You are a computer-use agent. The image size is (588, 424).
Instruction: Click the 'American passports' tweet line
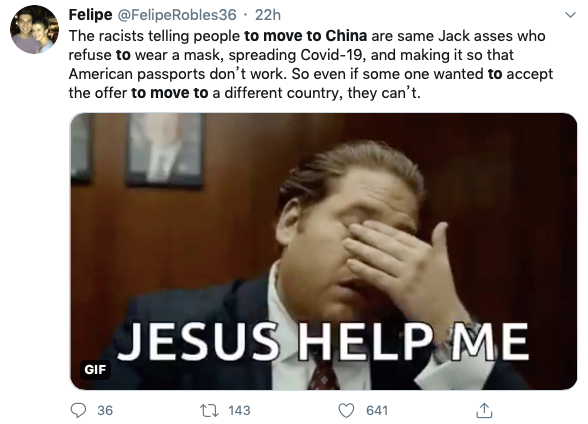tap(310, 74)
